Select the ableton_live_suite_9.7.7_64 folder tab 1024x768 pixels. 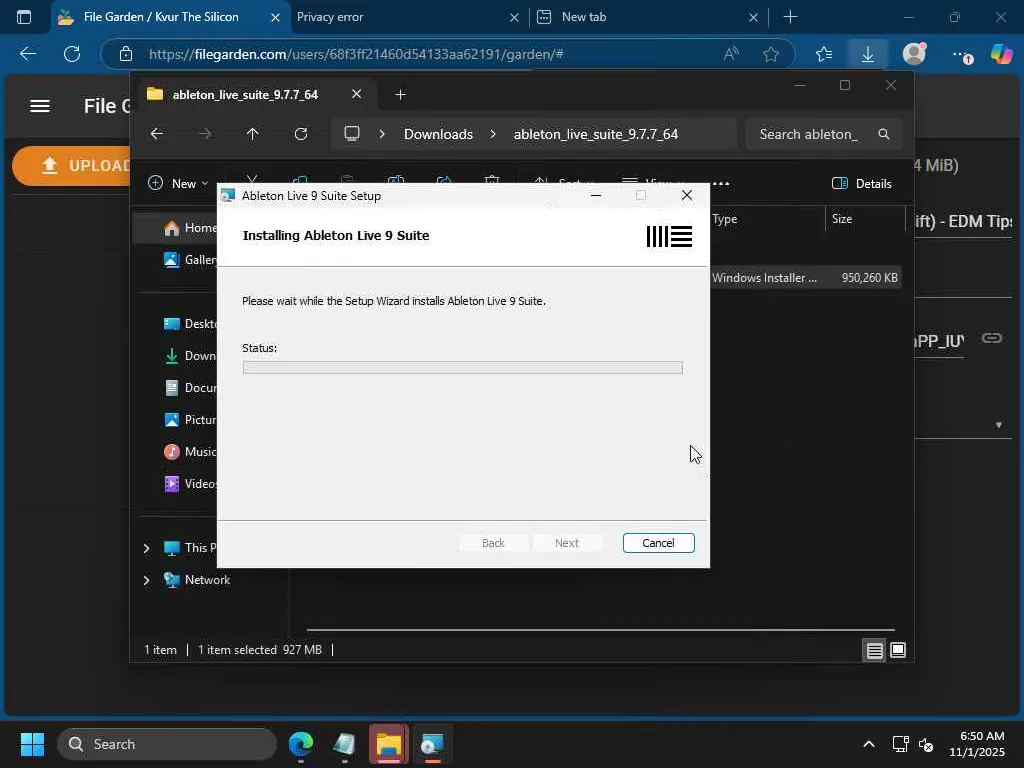[x=245, y=95]
